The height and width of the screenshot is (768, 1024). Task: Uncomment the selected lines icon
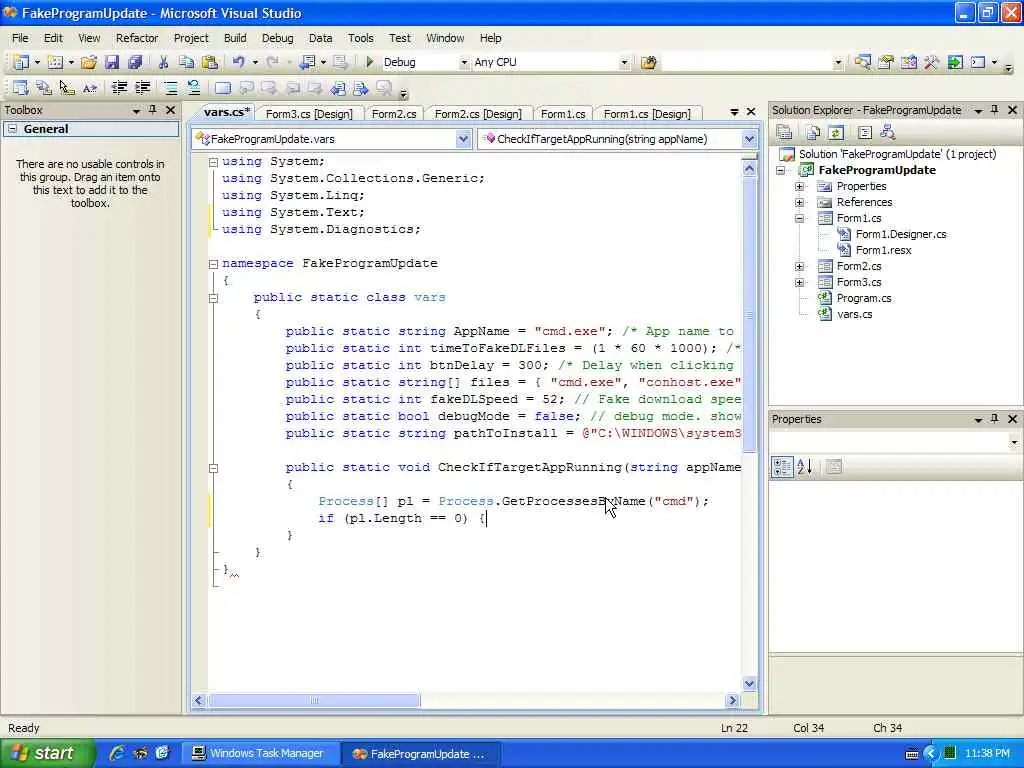click(193, 88)
